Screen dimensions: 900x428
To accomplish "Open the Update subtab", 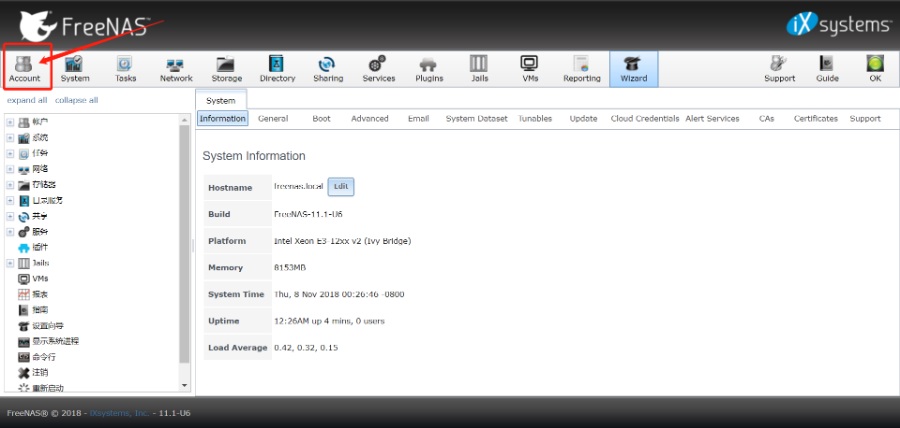I will click(x=583, y=118).
